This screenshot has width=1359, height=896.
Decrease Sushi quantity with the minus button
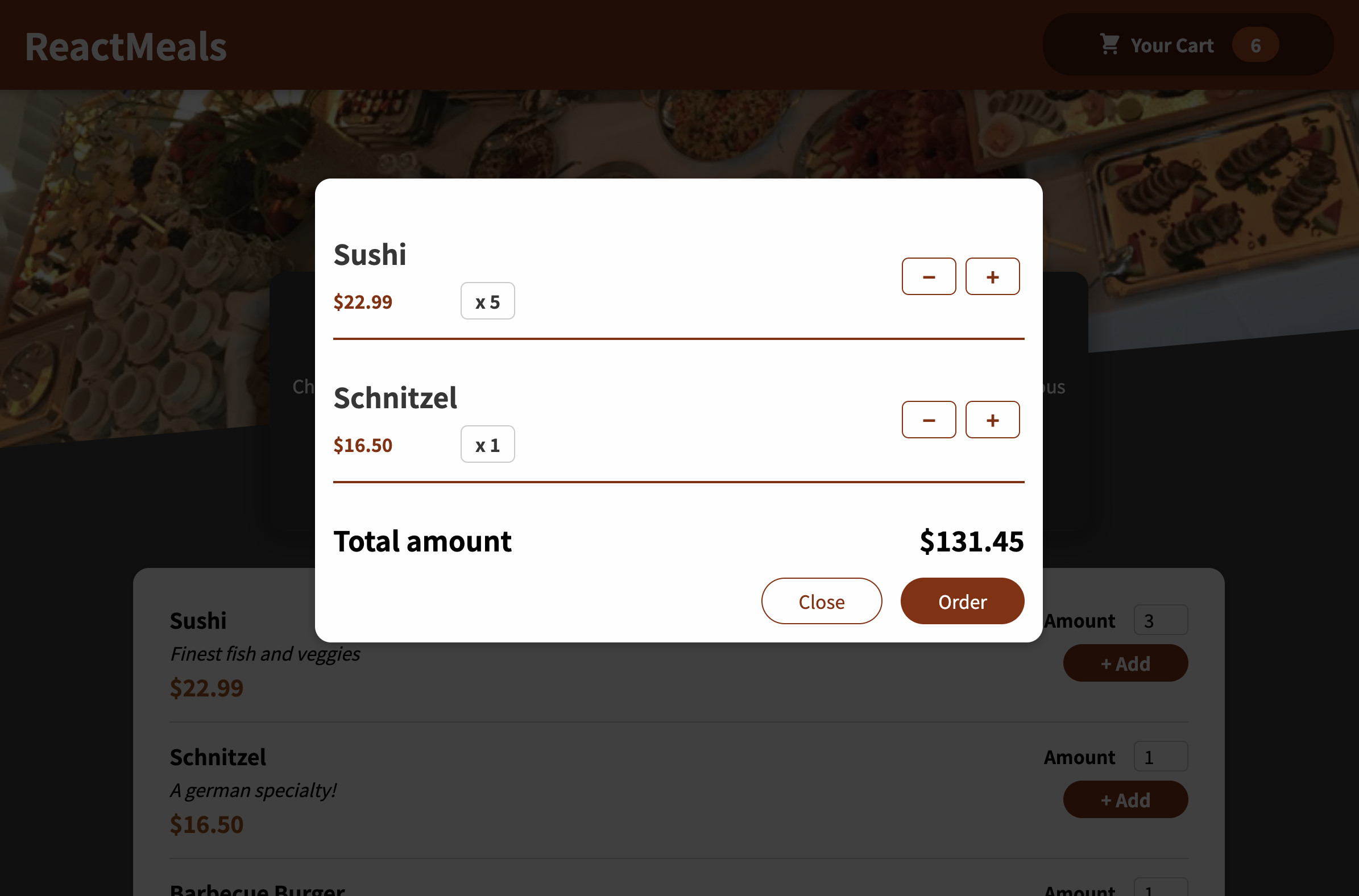click(929, 276)
